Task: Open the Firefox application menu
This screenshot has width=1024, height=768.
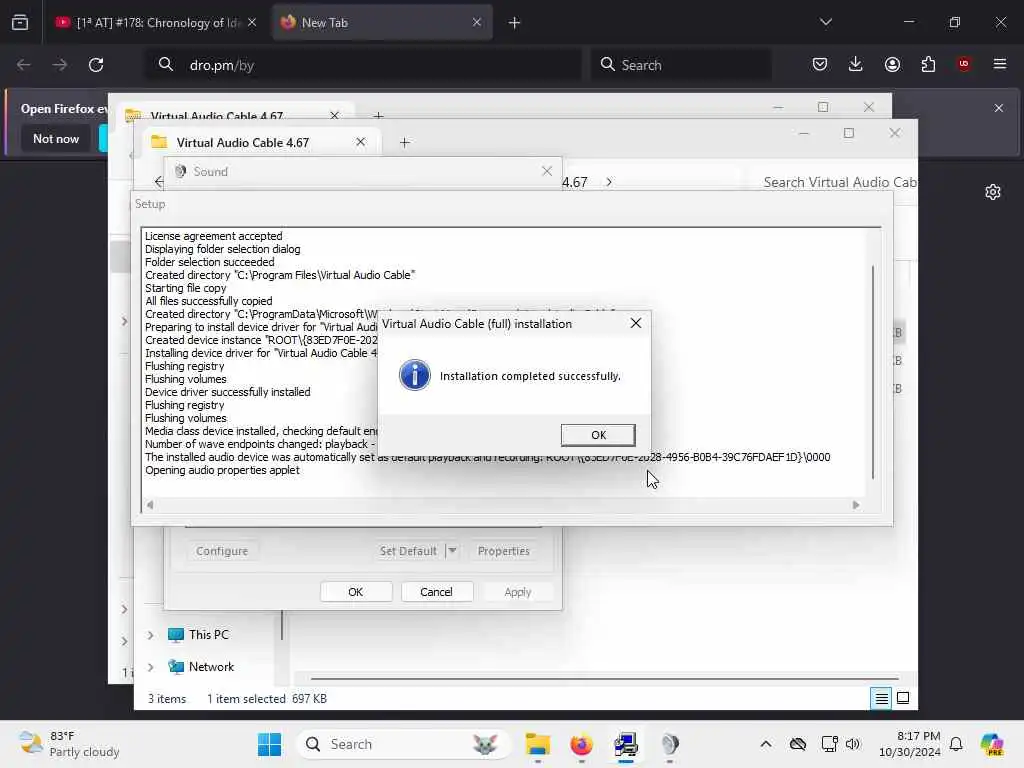Action: point(1000,64)
